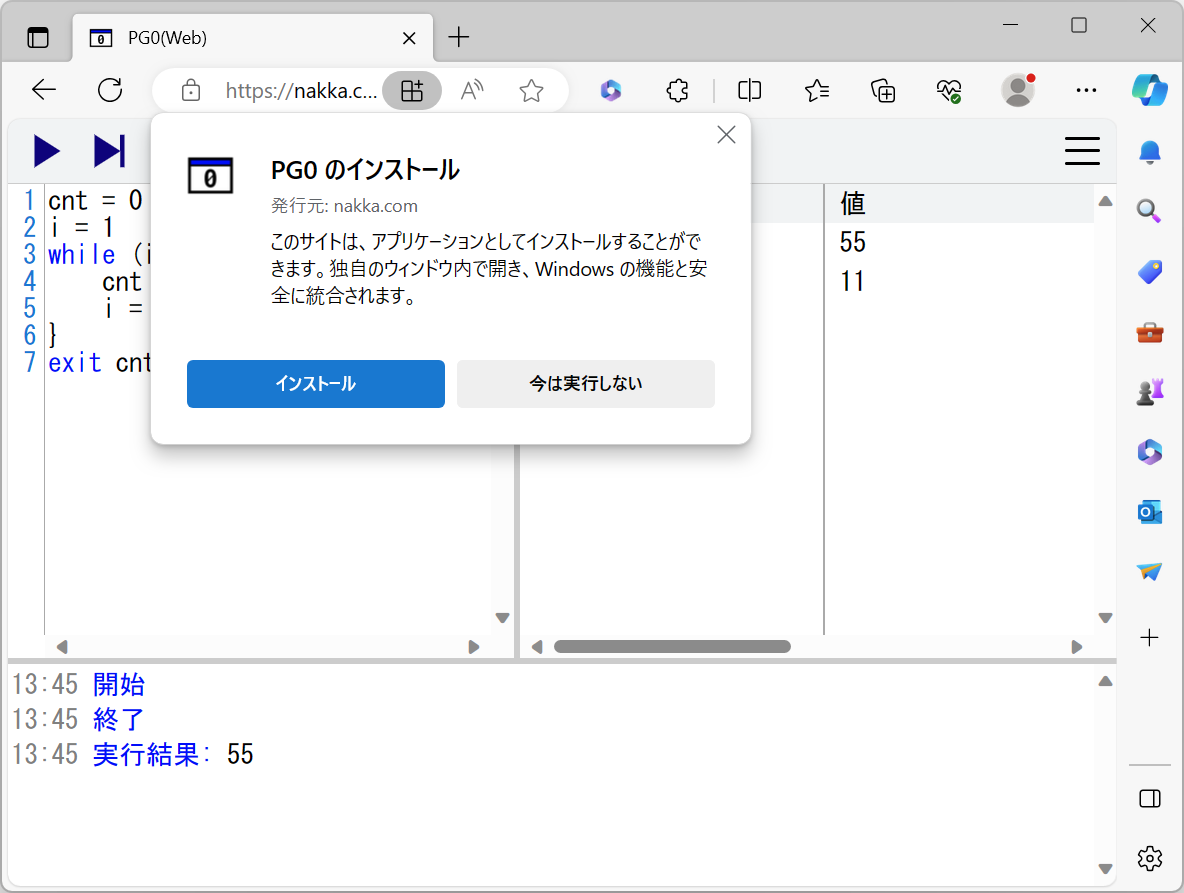The width and height of the screenshot is (1184, 893).
Task: Open the Collections icon in the toolbar
Action: pos(883,90)
